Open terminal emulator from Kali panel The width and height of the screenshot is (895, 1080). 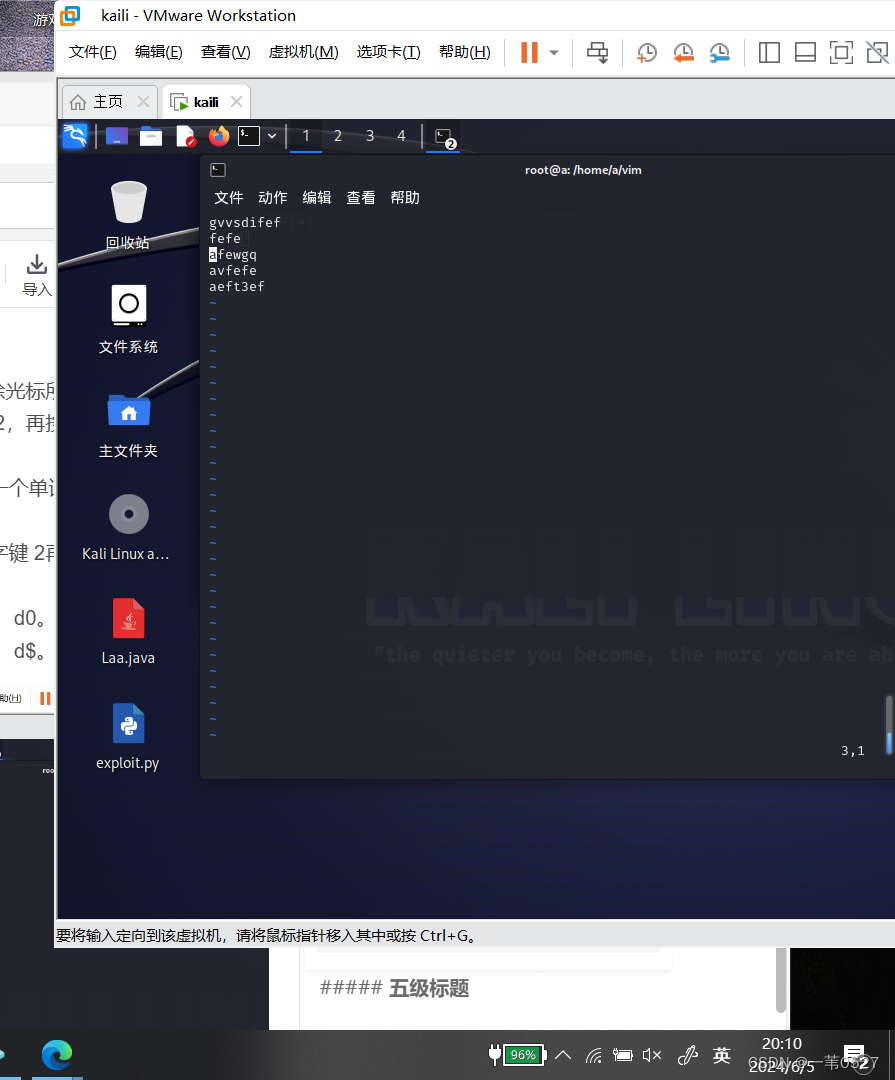(x=249, y=136)
